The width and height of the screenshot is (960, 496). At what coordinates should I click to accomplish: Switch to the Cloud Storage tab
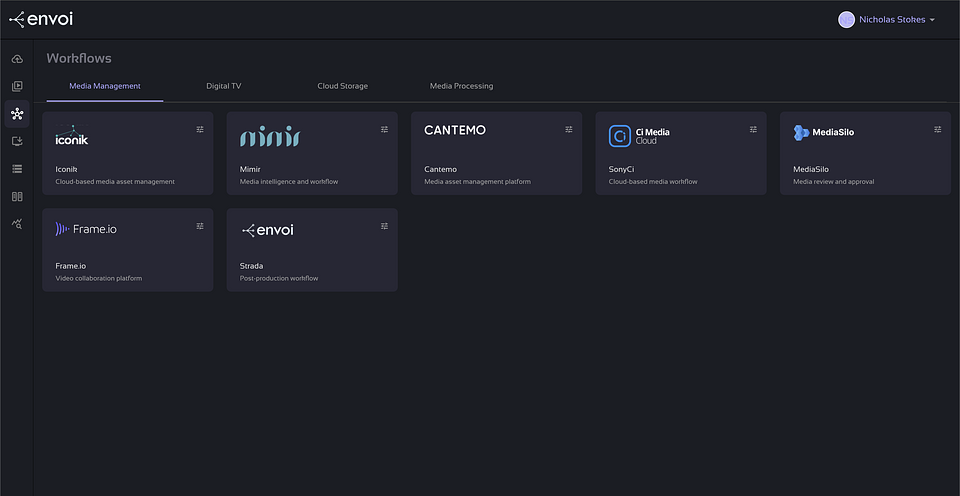click(x=342, y=86)
